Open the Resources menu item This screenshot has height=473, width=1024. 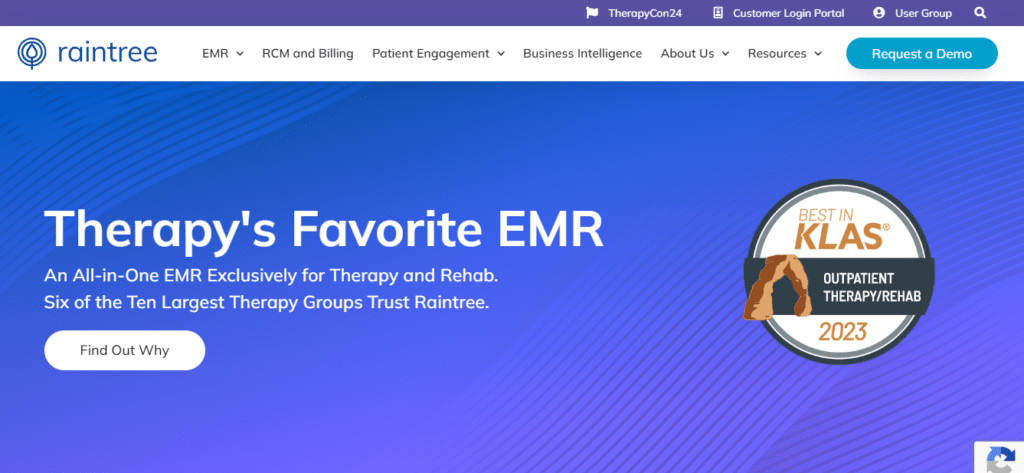tap(777, 54)
